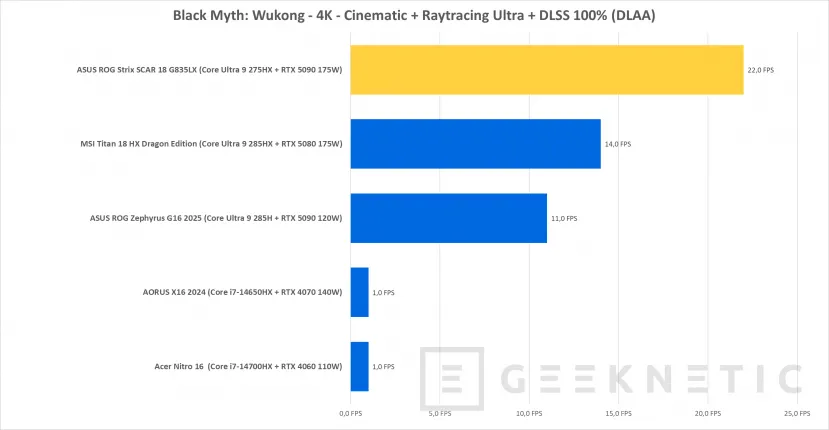Click the short AORUS X16 2024 bar
Image resolution: width=829 pixels, height=430 pixels.
(x=360, y=292)
